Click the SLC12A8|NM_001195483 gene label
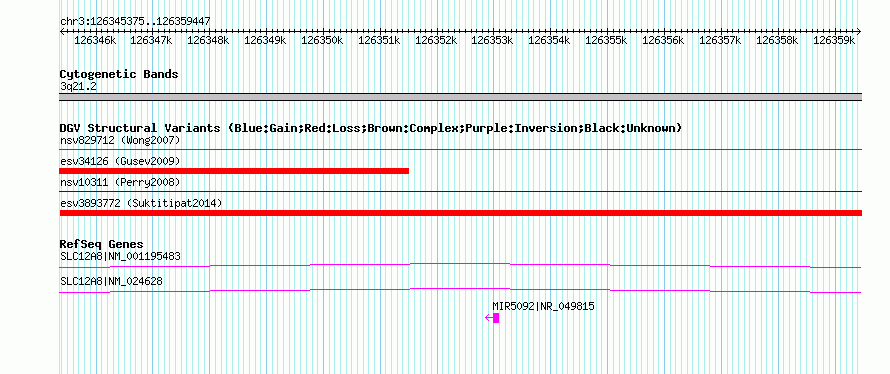 (120, 257)
